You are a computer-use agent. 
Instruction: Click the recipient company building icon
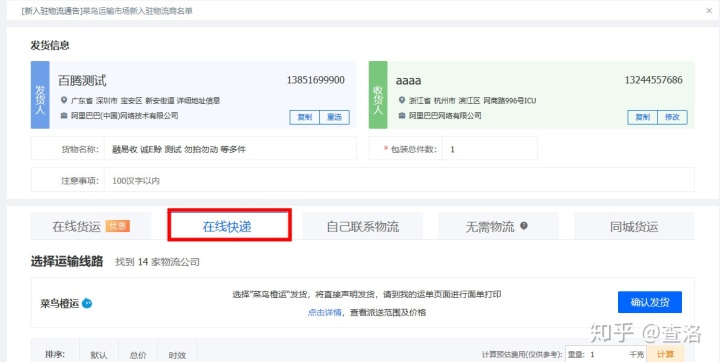402,116
